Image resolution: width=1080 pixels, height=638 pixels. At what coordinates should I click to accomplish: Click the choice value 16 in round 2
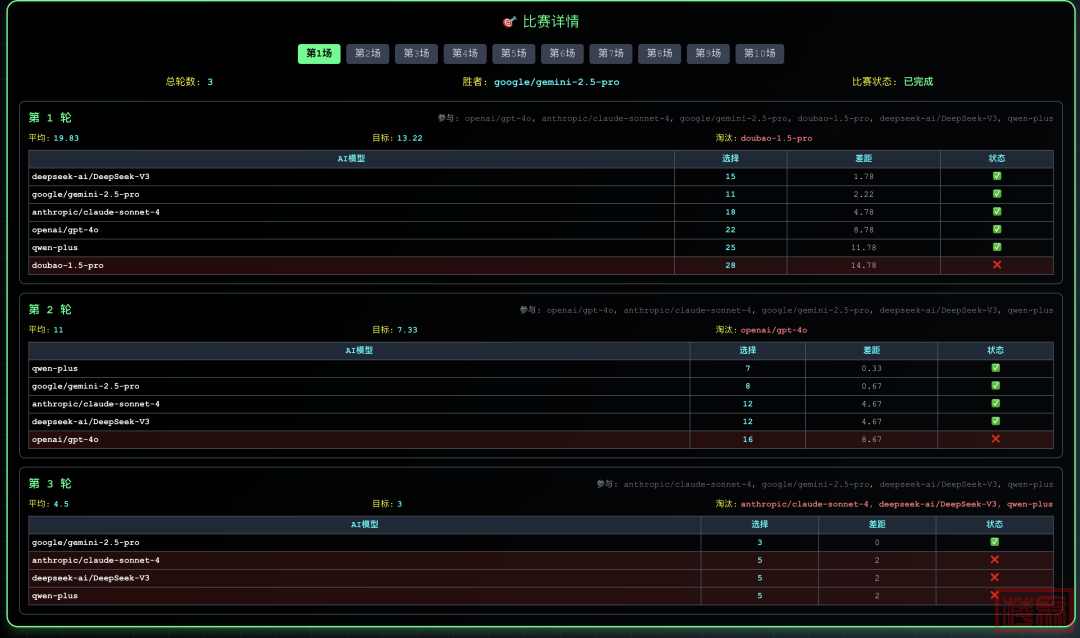tap(747, 439)
